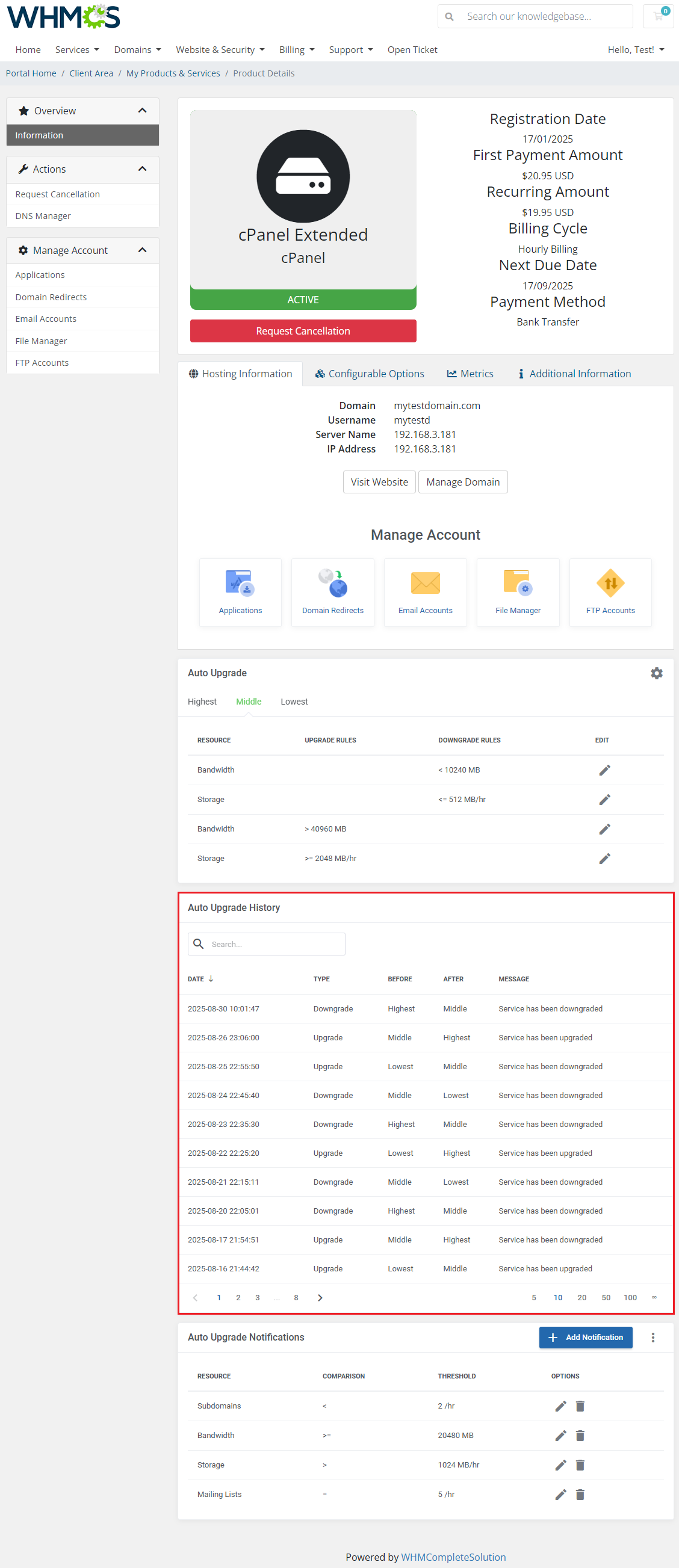
Task: Show 100 history entries per page
Action: coord(630,1298)
